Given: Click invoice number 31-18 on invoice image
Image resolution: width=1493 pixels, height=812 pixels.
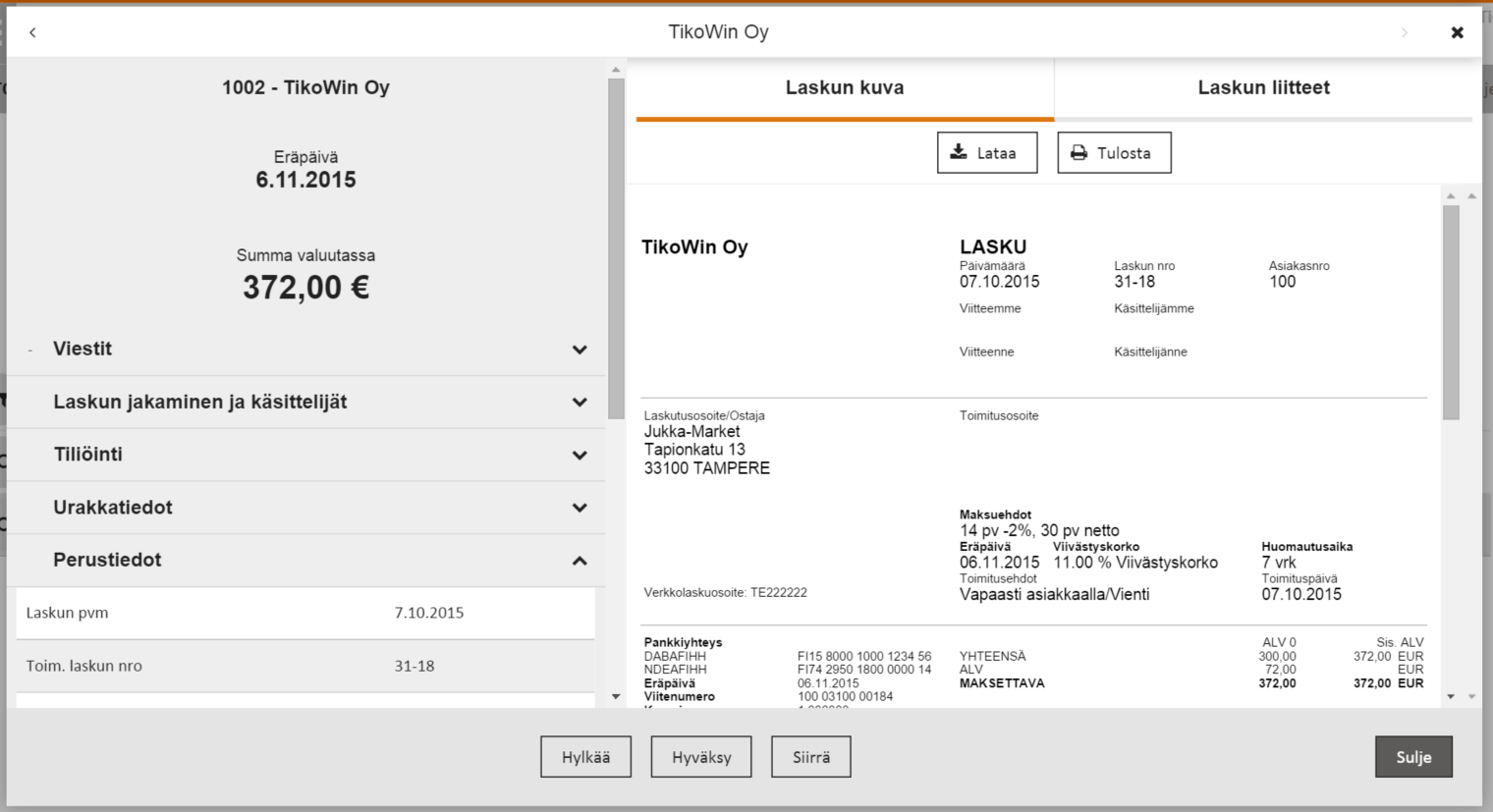Looking at the screenshot, I should (1134, 282).
